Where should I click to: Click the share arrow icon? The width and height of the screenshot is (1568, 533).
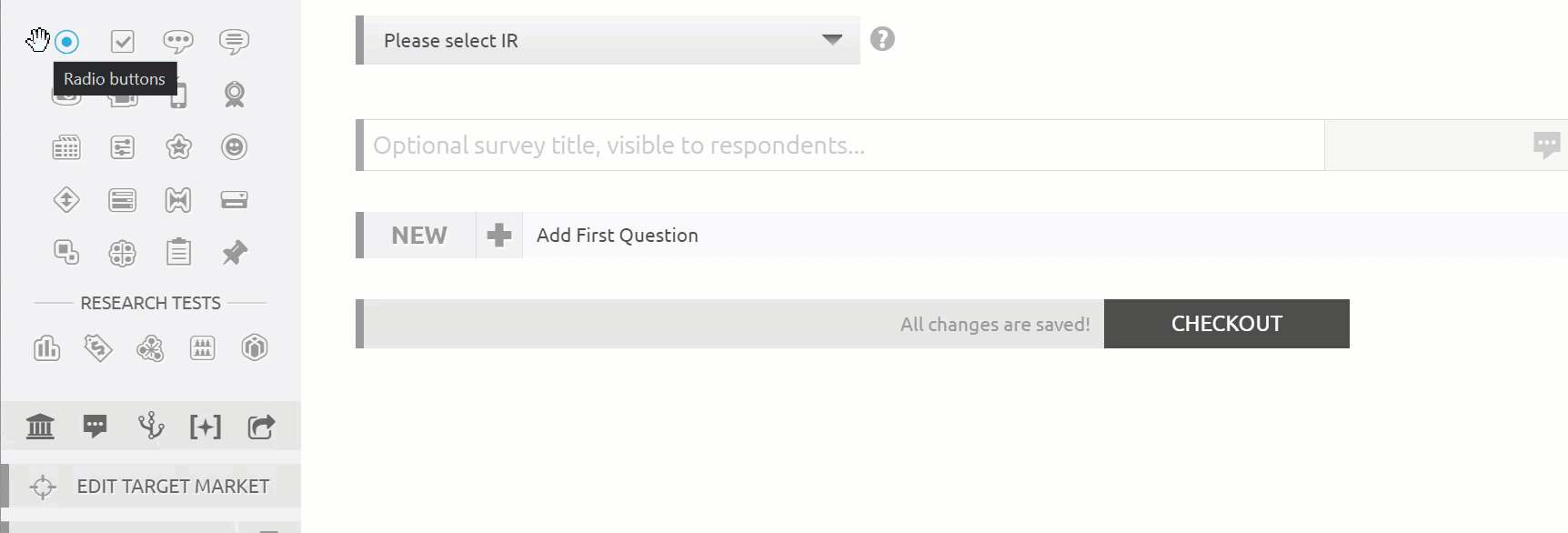coord(261,427)
